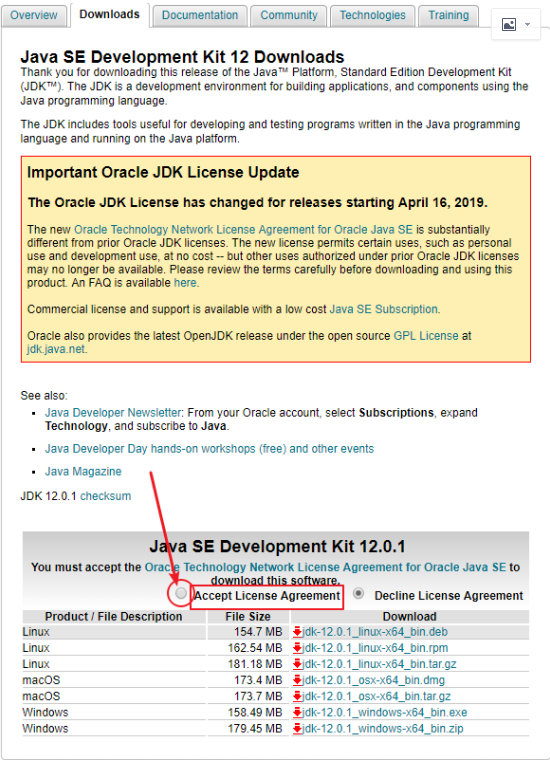The width and height of the screenshot is (550, 760).
Task: Download jdk-12.0.1_linux-x64_bin.tar.gz
Action: coord(379,664)
